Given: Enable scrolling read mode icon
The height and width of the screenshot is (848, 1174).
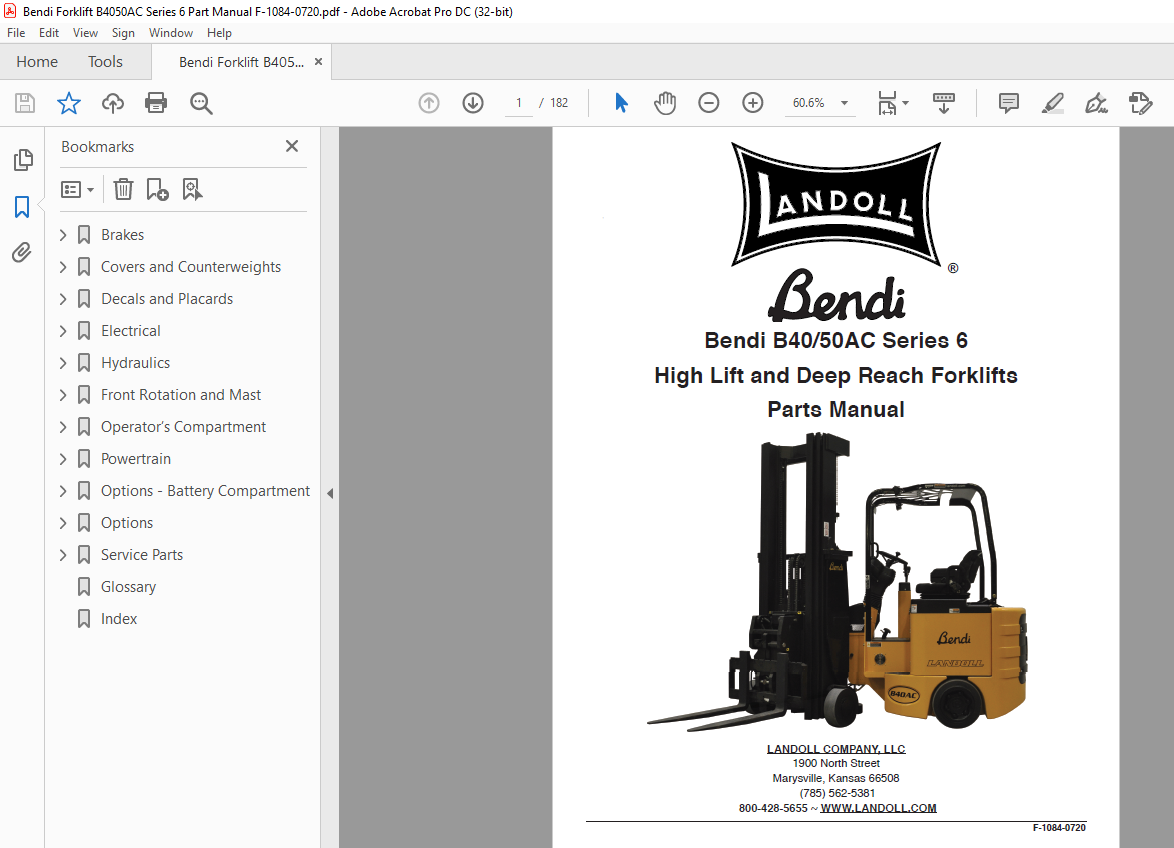Looking at the screenshot, I should coord(943,103).
